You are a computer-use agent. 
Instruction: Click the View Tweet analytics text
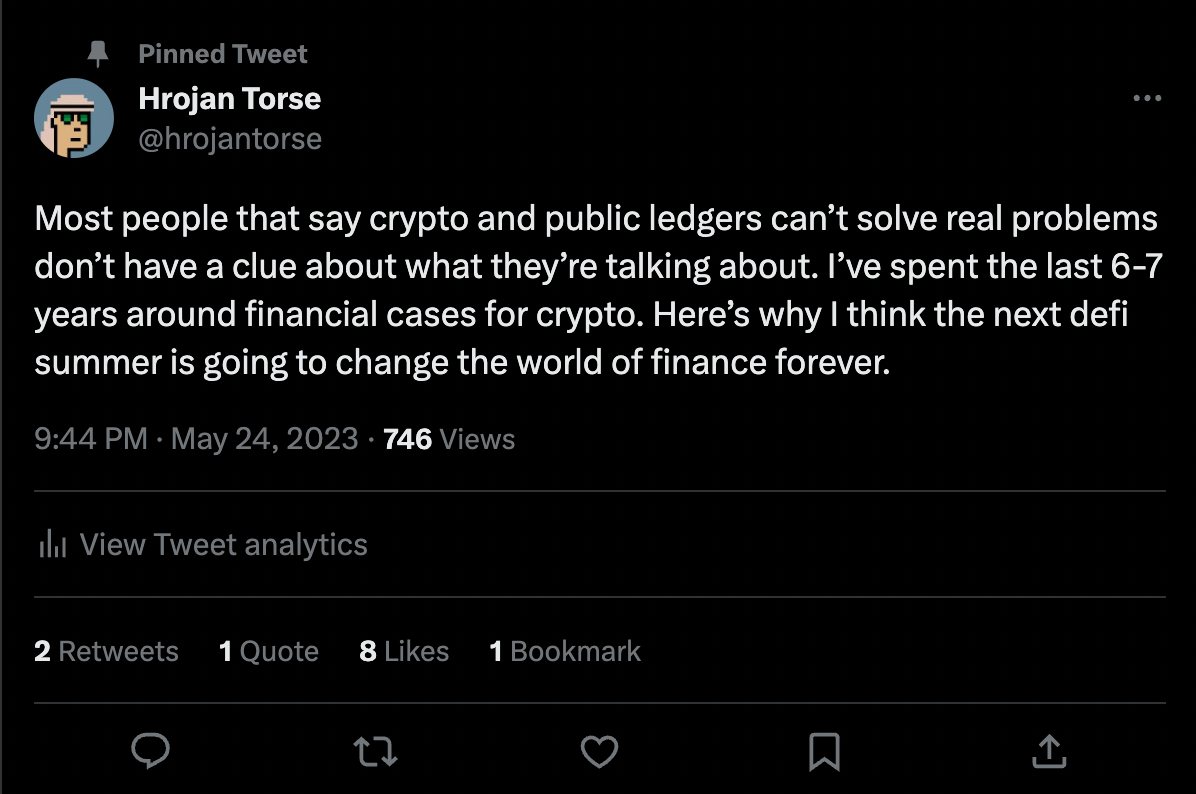pos(223,545)
